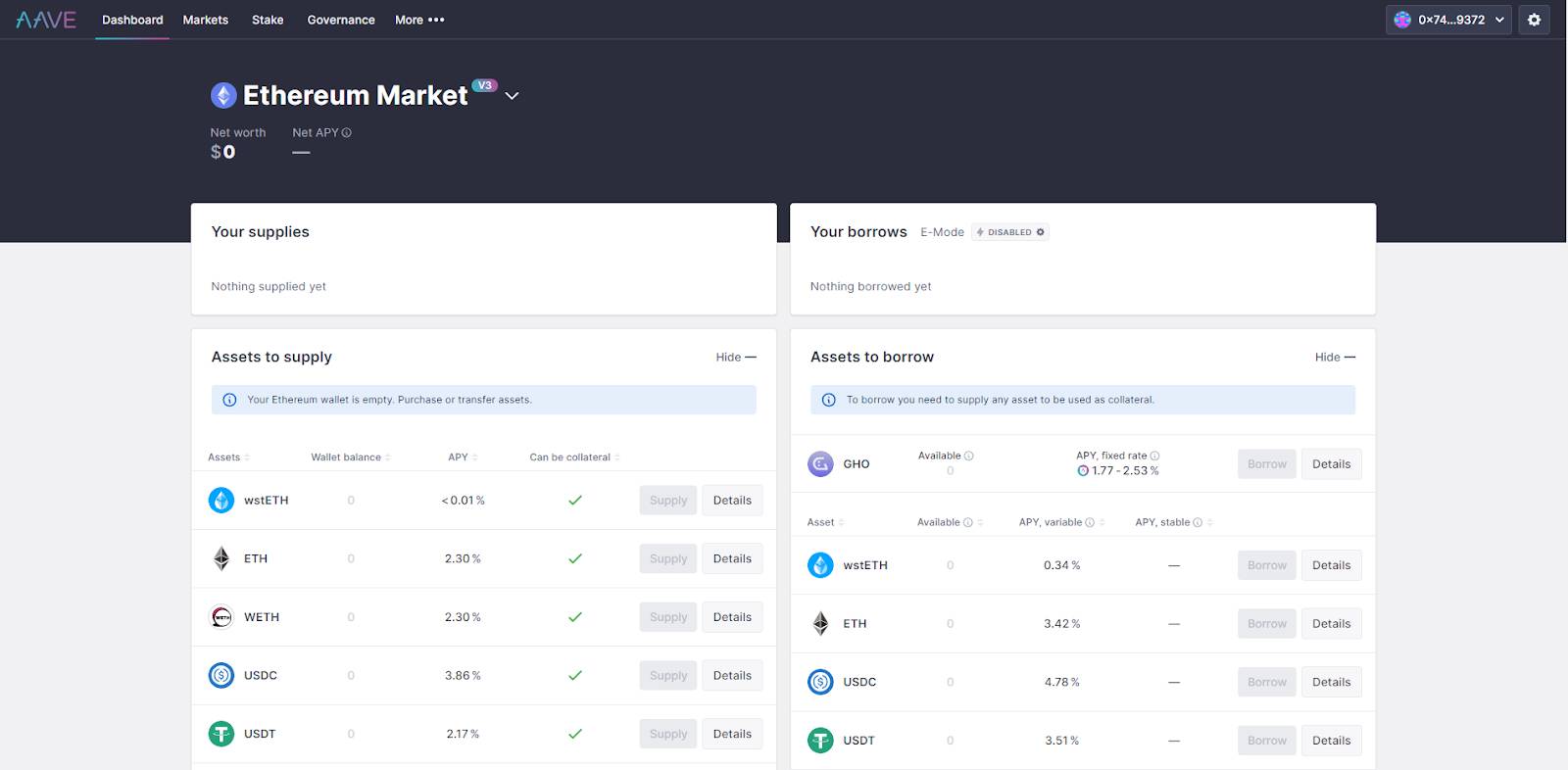Viewport: 1568px width, 770px height.
Task: Expand the Ethereum Market selector chevron
Action: click(x=512, y=96)
